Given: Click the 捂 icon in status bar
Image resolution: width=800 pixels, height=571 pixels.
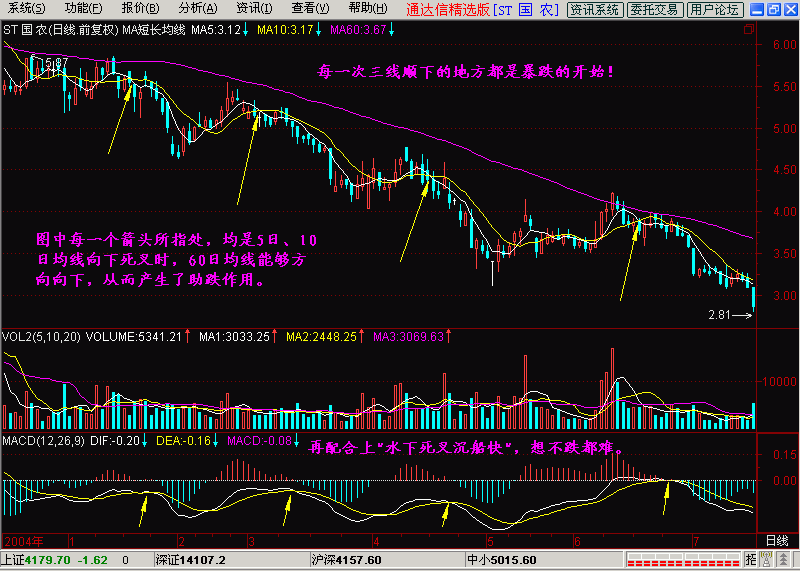Looking at the screenshot, I should [x=749, y=560].
